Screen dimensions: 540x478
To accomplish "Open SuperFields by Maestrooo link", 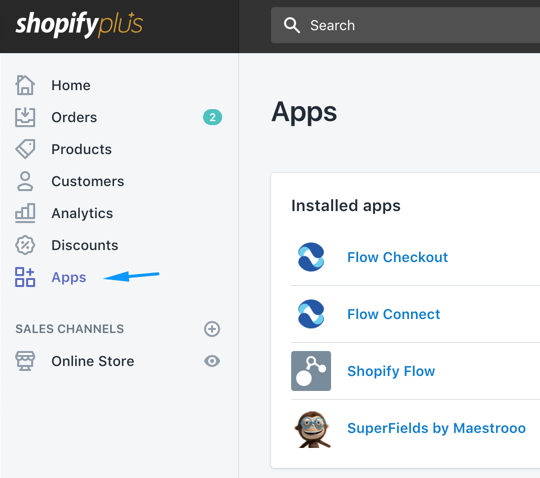I will click(436, 428).
